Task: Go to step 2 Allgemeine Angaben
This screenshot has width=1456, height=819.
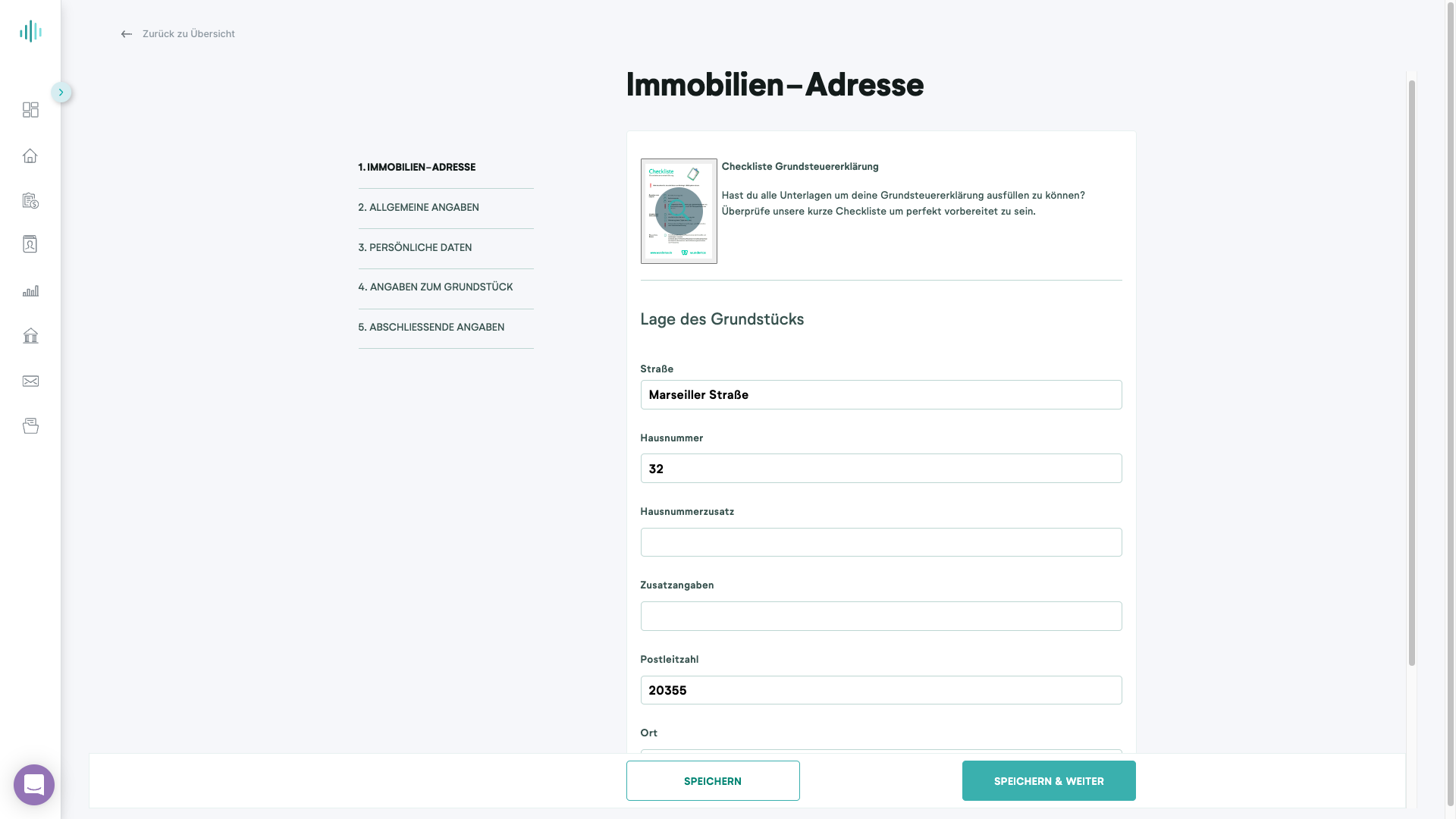Action: point(419,207)
